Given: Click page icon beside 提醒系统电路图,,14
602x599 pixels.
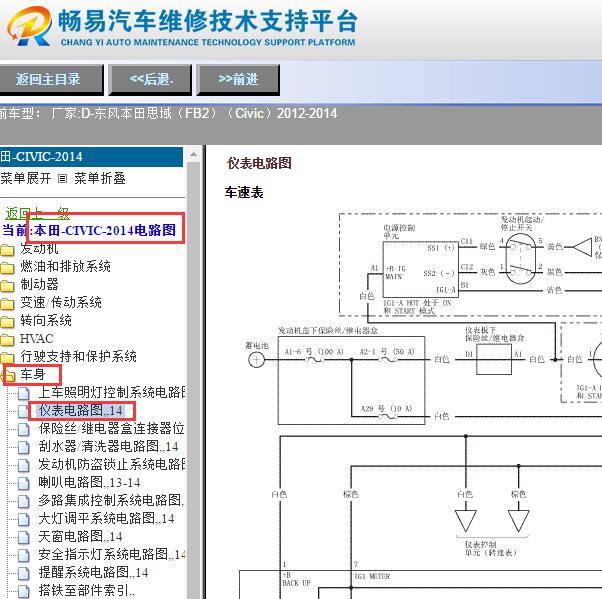Looking at the screenshot, I should point(24,573).
